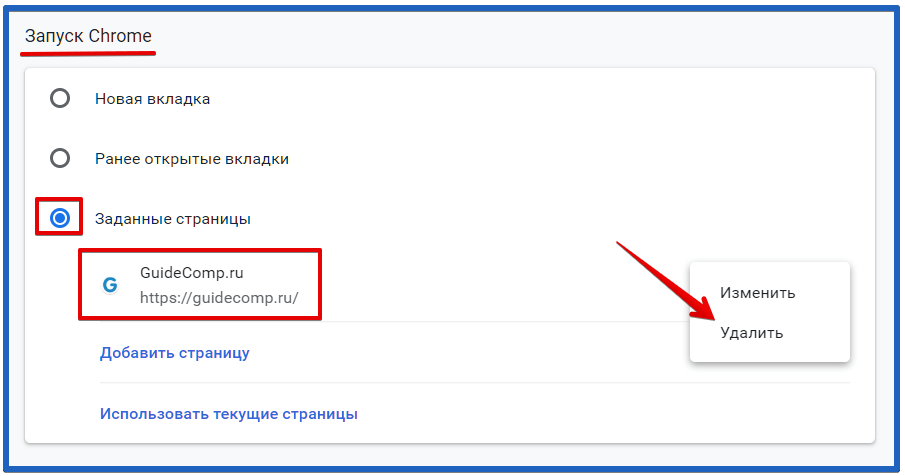The width and height of the screenshot is (905, 476).
Task: Click the "Заданные страницы" label
Action: pyautogui.click(x=173, y=219)
